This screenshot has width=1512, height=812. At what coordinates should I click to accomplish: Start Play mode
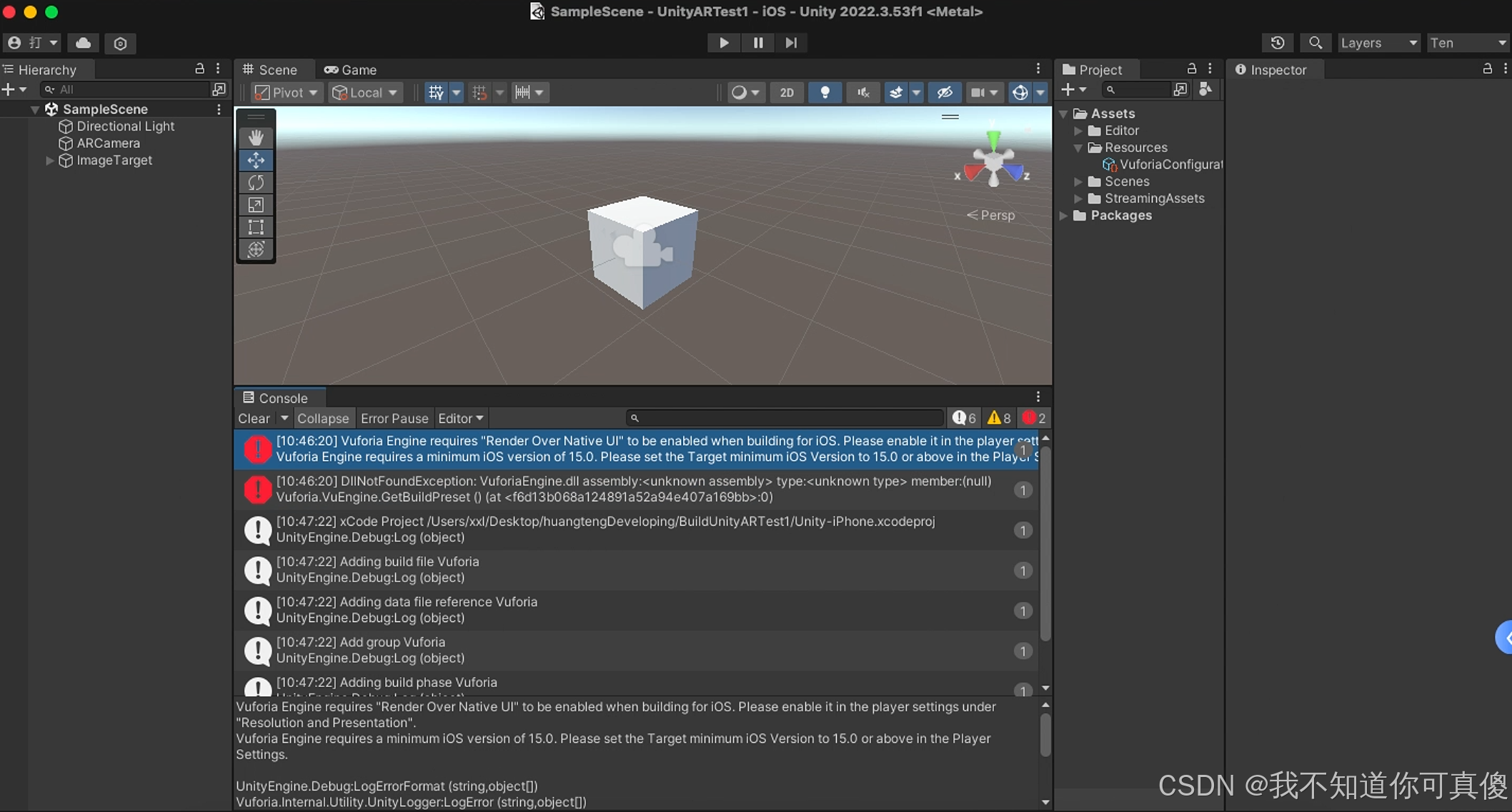(724, 43)
